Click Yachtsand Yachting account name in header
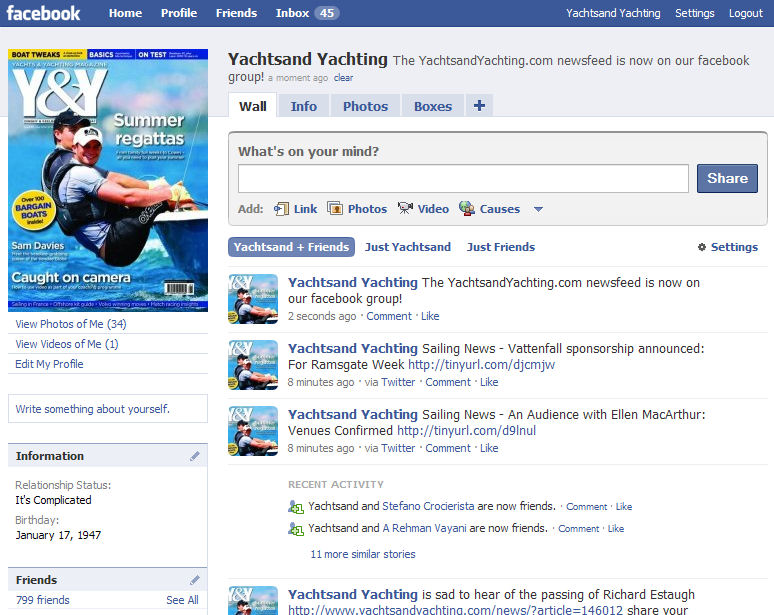The image size is (774, 615). coord(613,13)
